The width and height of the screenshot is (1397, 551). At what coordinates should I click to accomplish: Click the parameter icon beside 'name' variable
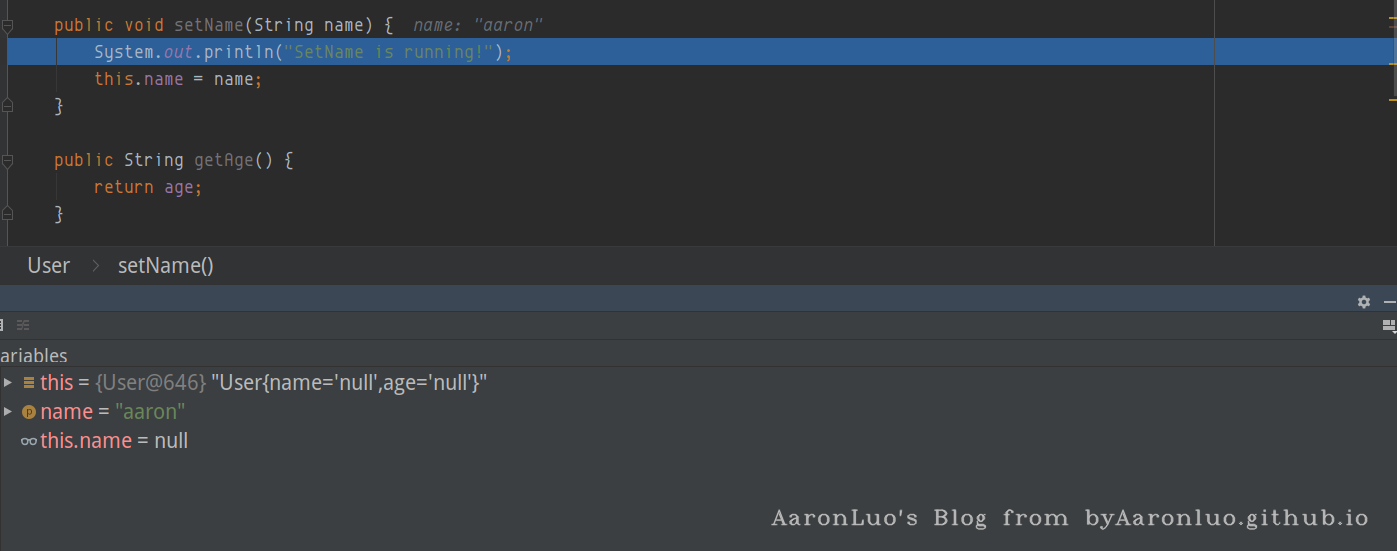click(29, 412)
